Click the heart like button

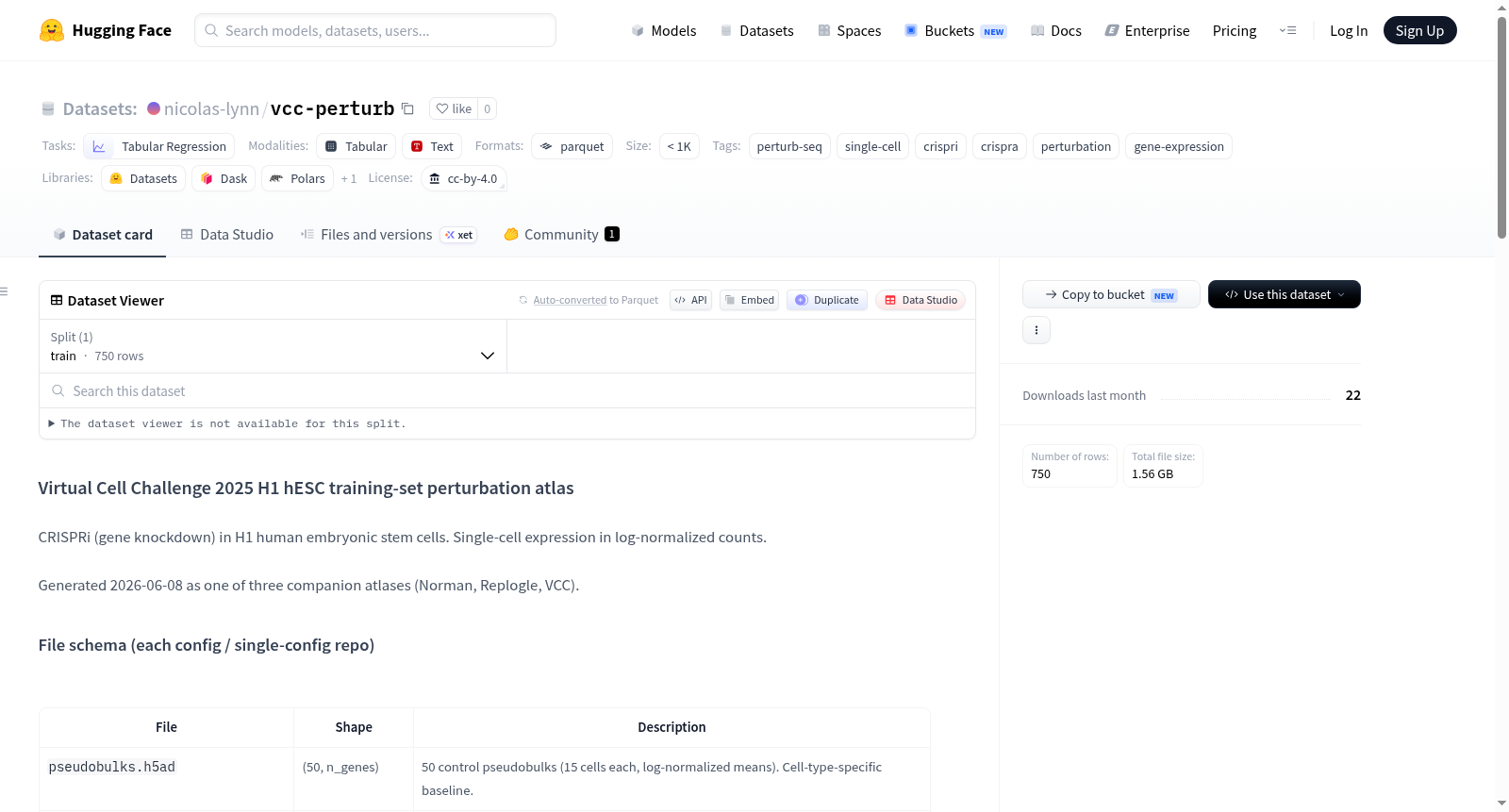[x=454, y=108]
